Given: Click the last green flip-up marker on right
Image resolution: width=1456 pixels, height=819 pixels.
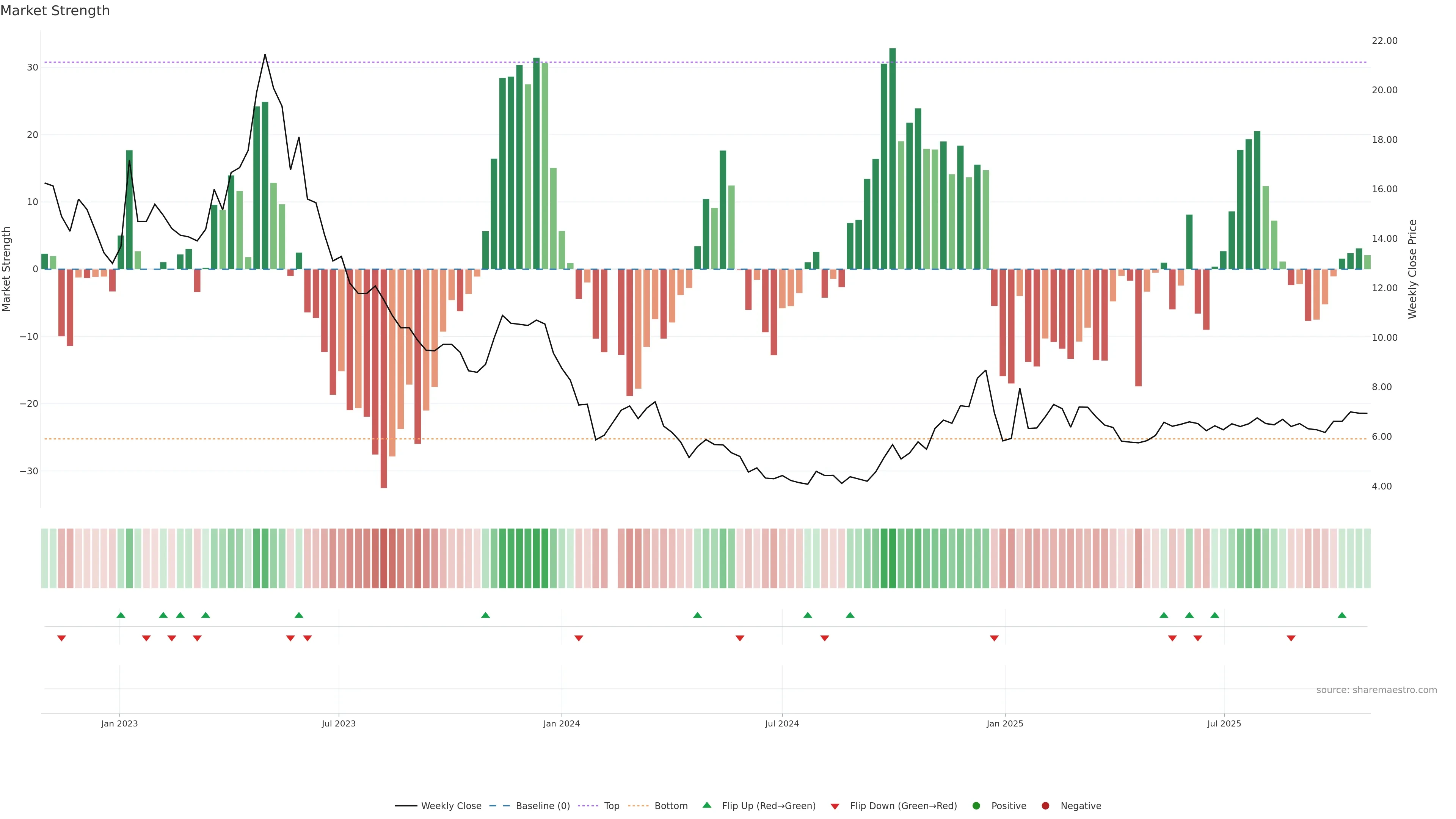Looking at the screenshot, I should (x=1342, y=615).
